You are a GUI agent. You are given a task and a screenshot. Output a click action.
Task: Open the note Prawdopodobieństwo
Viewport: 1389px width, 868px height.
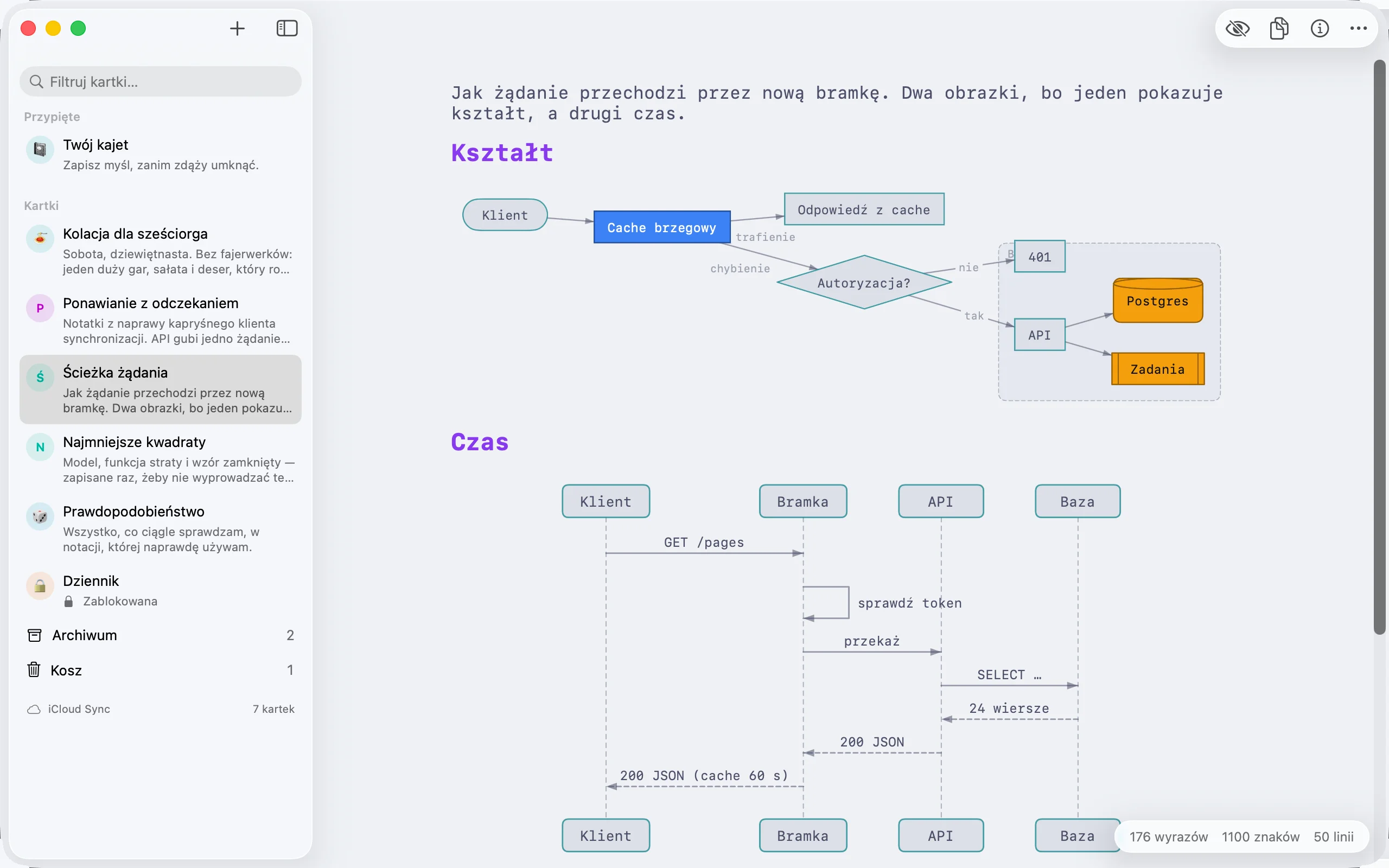pyautogui.click(x=161, y=529)
